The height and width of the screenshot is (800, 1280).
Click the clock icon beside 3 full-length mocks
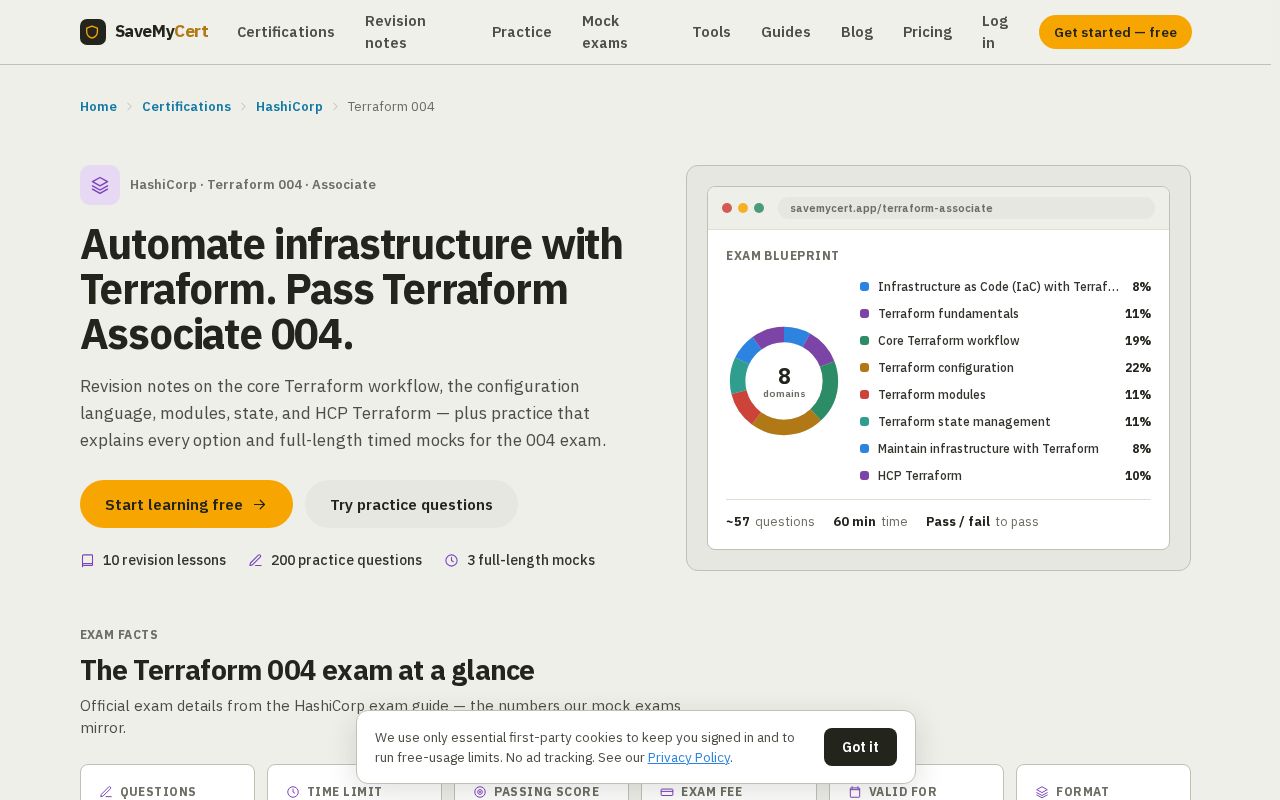[451, 560]
